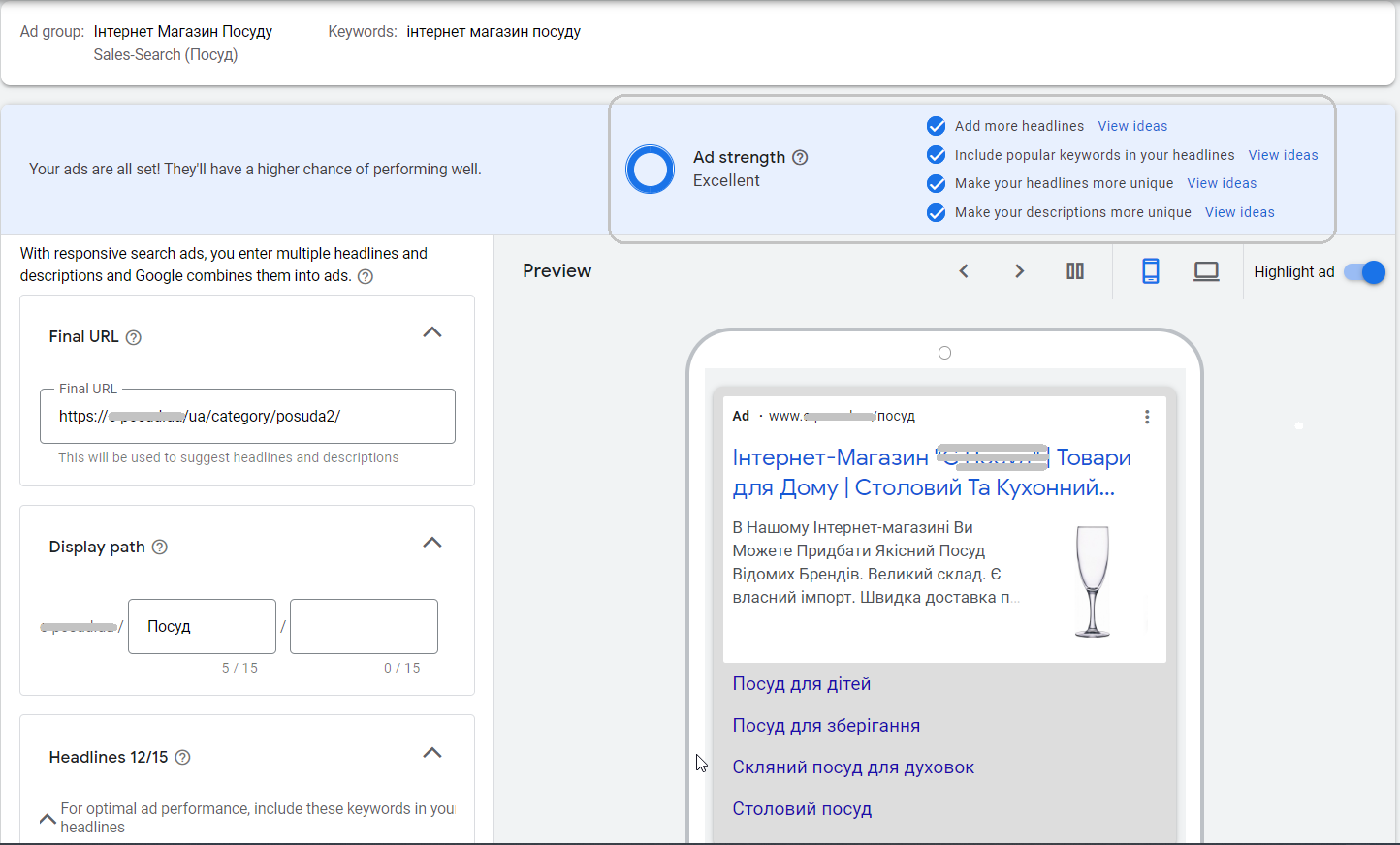Click the Ad strength circle indicator
Screen dimensions: 1400x845
pyautogui.click(x=650, y=169)
